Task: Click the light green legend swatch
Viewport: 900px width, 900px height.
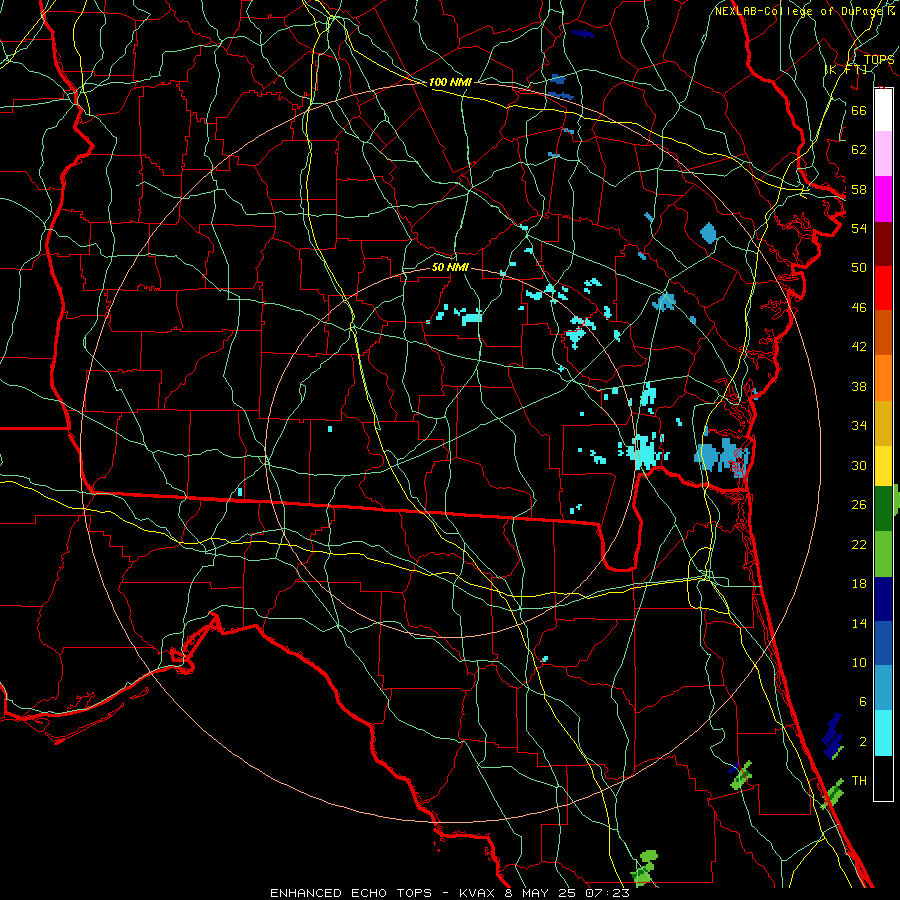Action: pyautogui.click(x=883, y=554)
